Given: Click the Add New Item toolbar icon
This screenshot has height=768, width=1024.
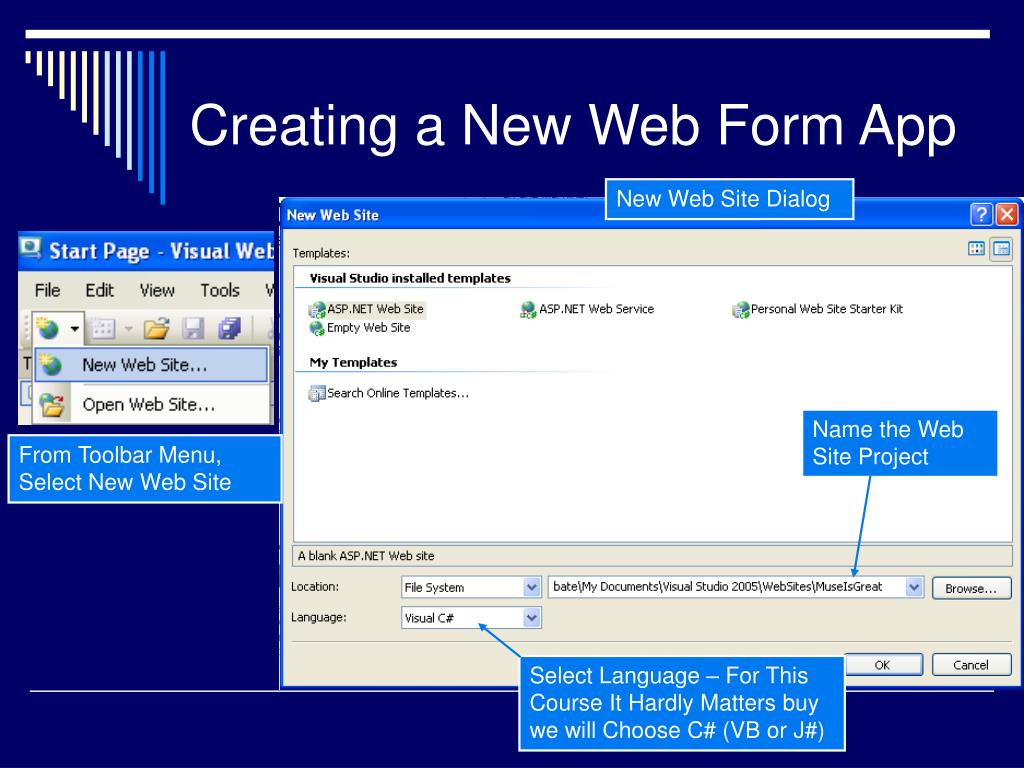Looking at the screenshot, I should tap(103, 328).
